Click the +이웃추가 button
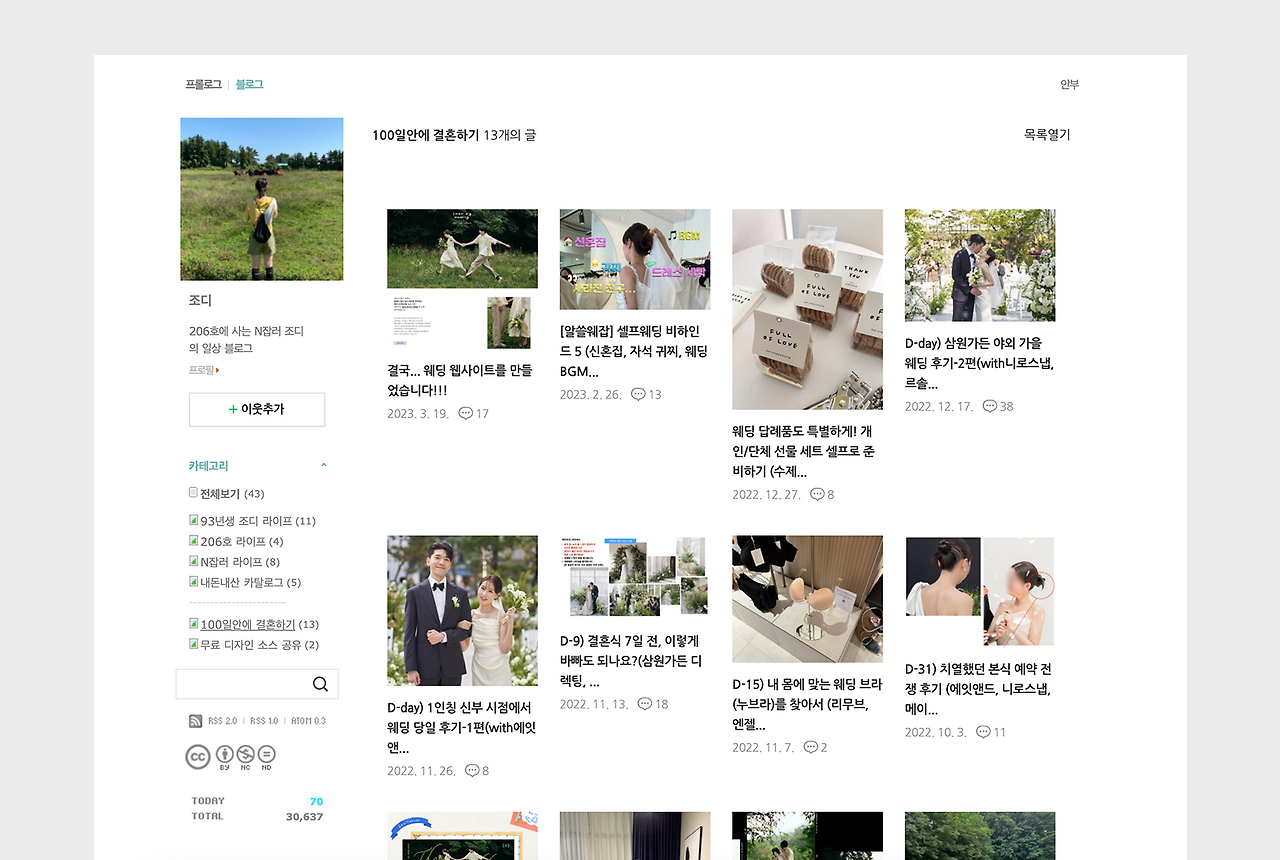 257,409
